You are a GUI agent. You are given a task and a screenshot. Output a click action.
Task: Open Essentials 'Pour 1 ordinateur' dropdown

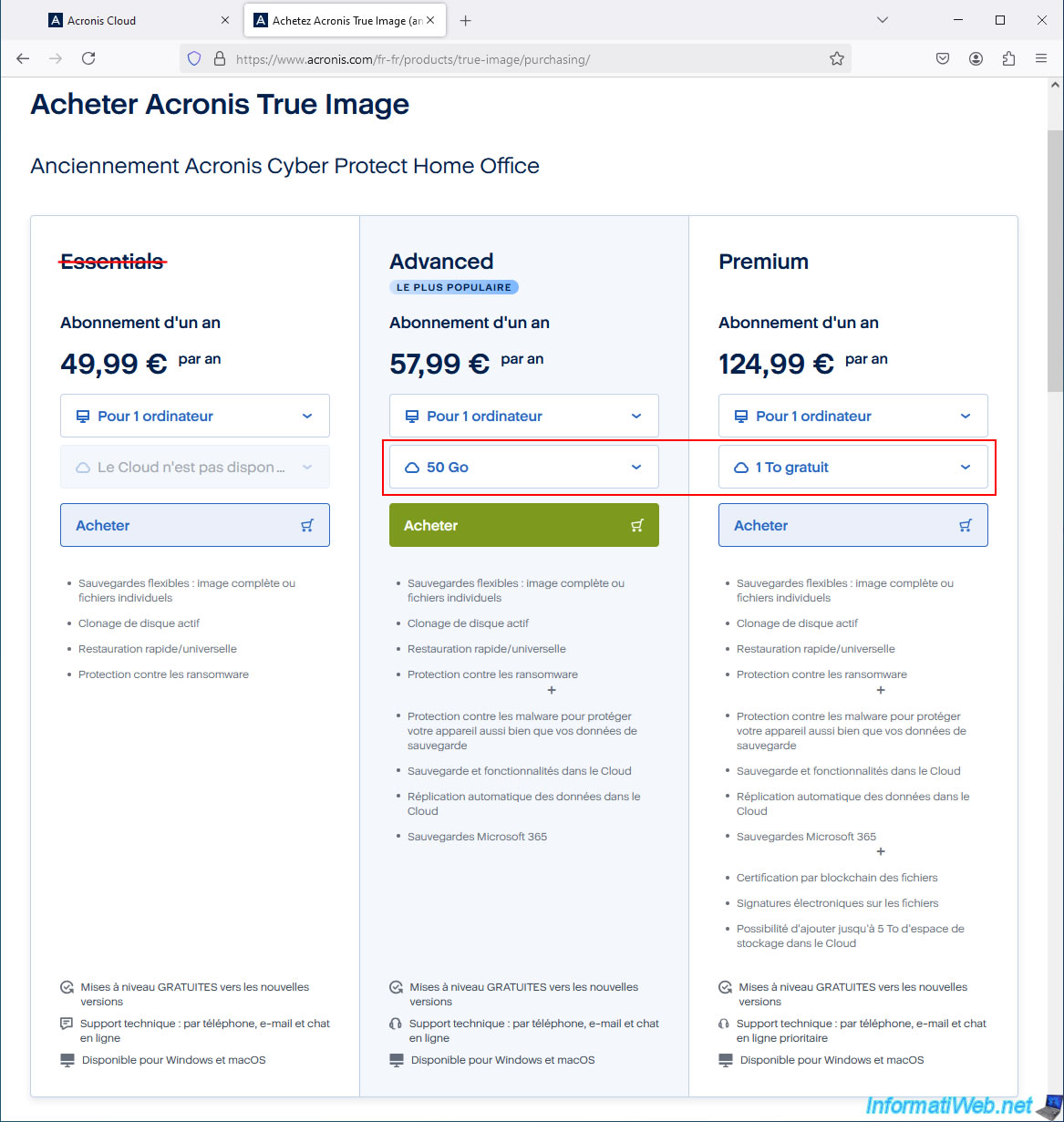click(194, 416)
